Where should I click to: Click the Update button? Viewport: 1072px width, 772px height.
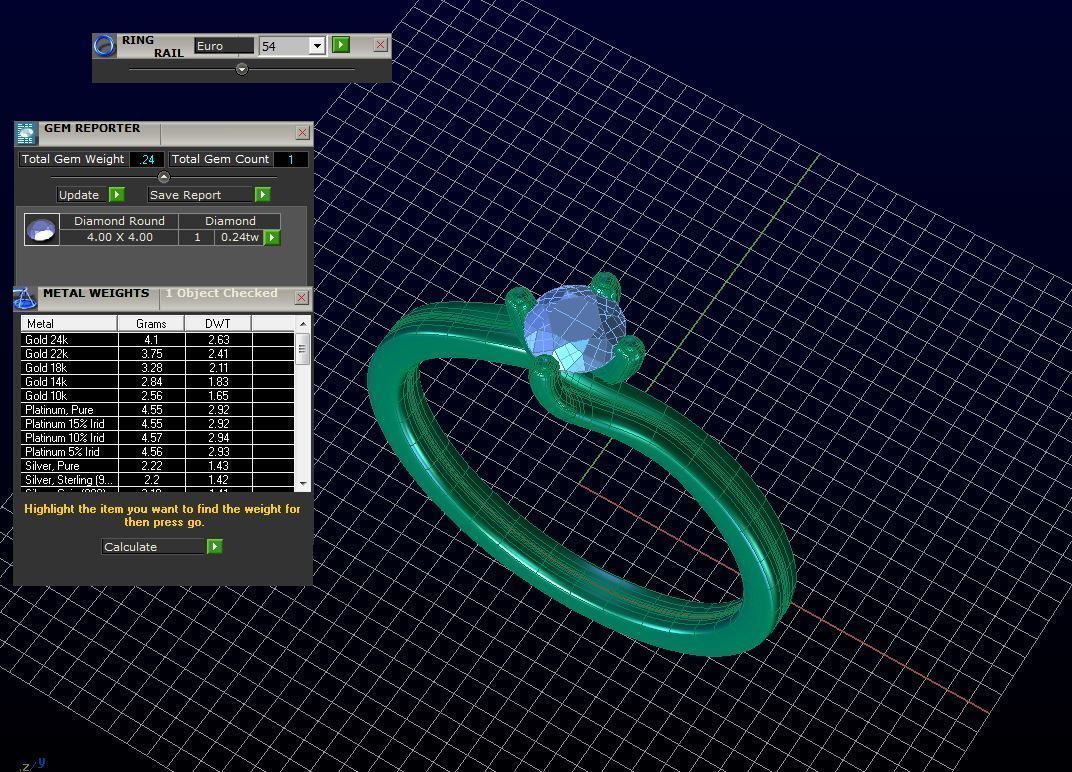(82, 195)
